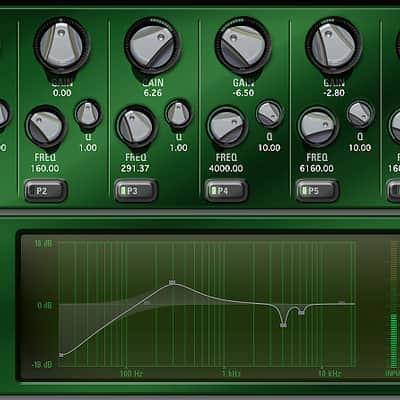Image resolution: width=400 pixels, height=400 pixels.
Task: Click the frequency value 291.37
Action: coord(135,168)
